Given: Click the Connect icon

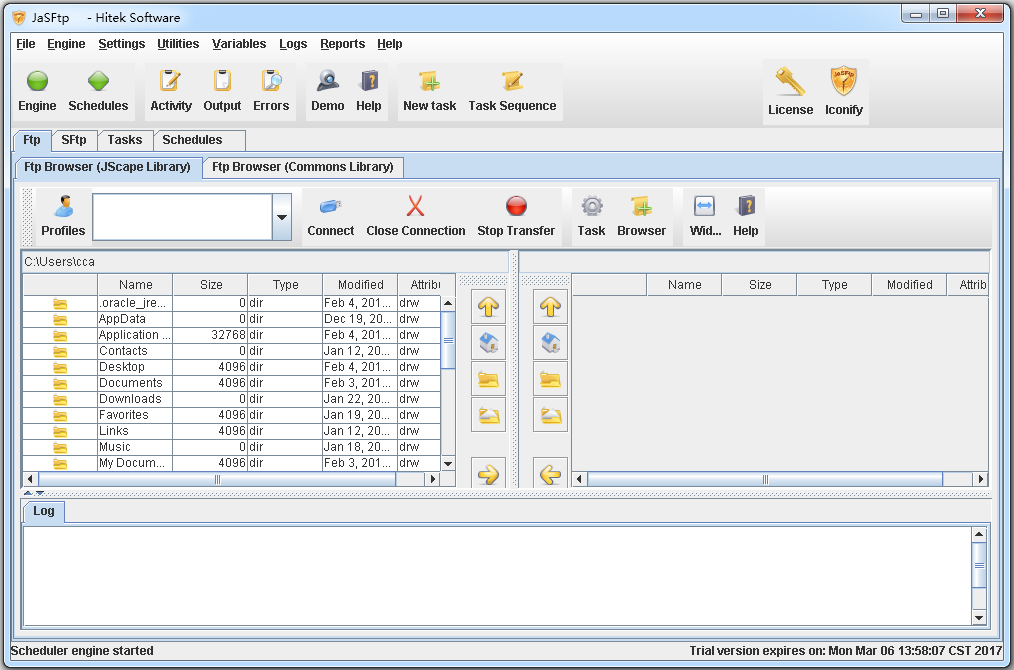Looking at the screenshot, I should pyautogui.click(x=330, y=216).
